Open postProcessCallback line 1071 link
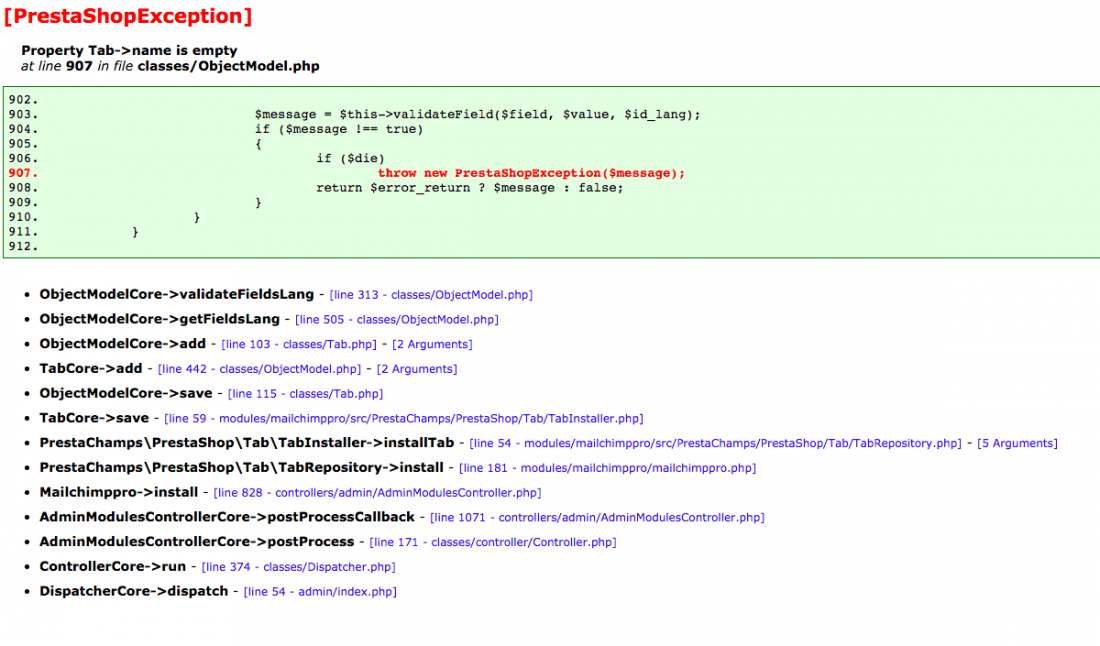 coord(597,518)
